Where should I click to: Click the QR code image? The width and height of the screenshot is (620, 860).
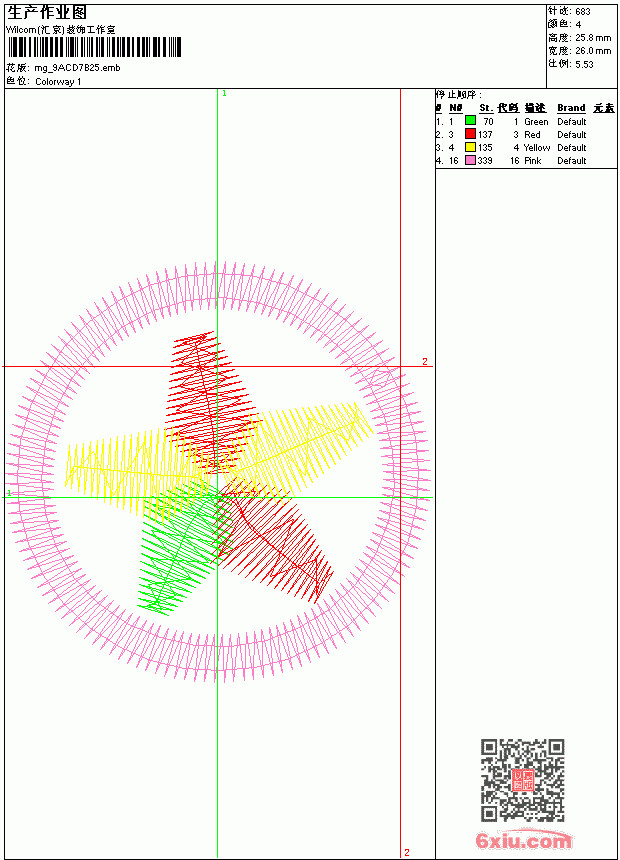tap(523, 780)
